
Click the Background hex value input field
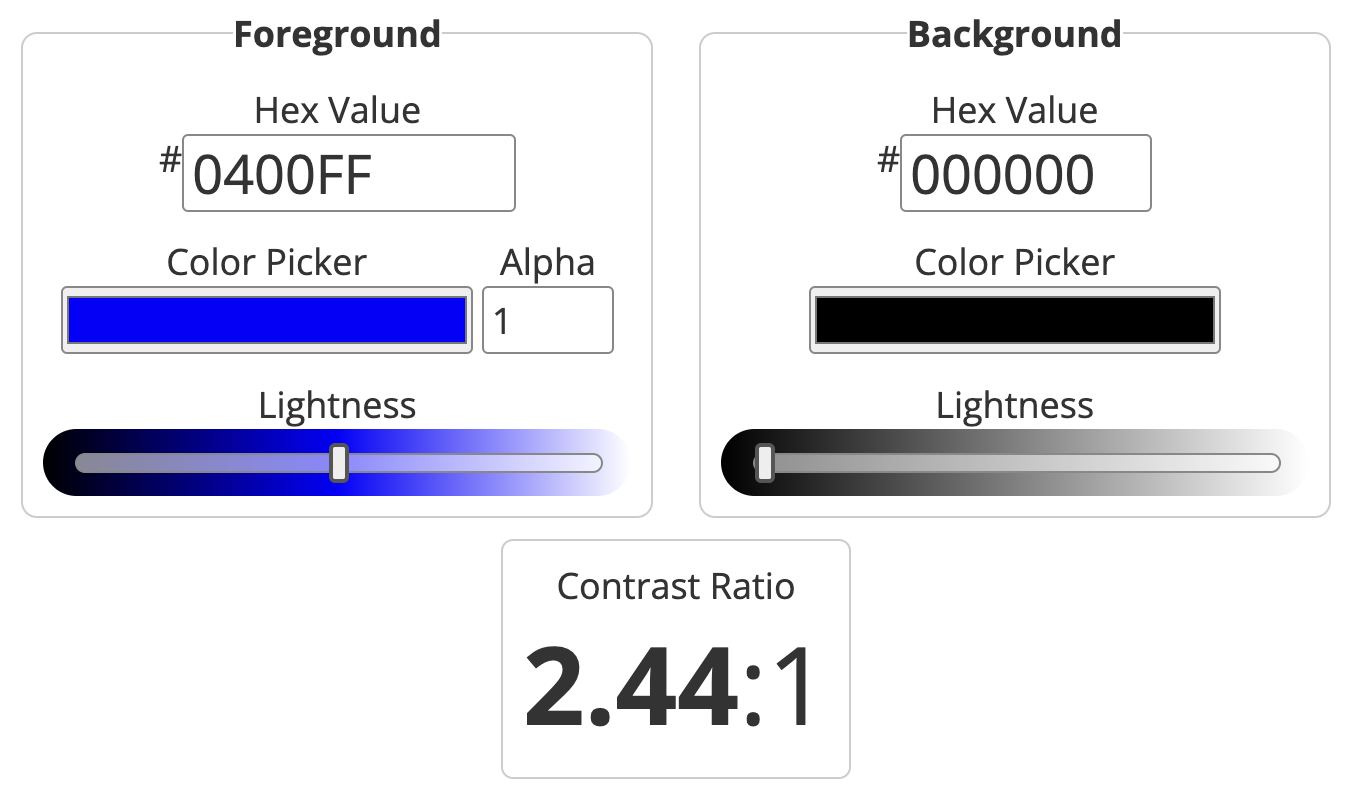(x=1025, y=174)
